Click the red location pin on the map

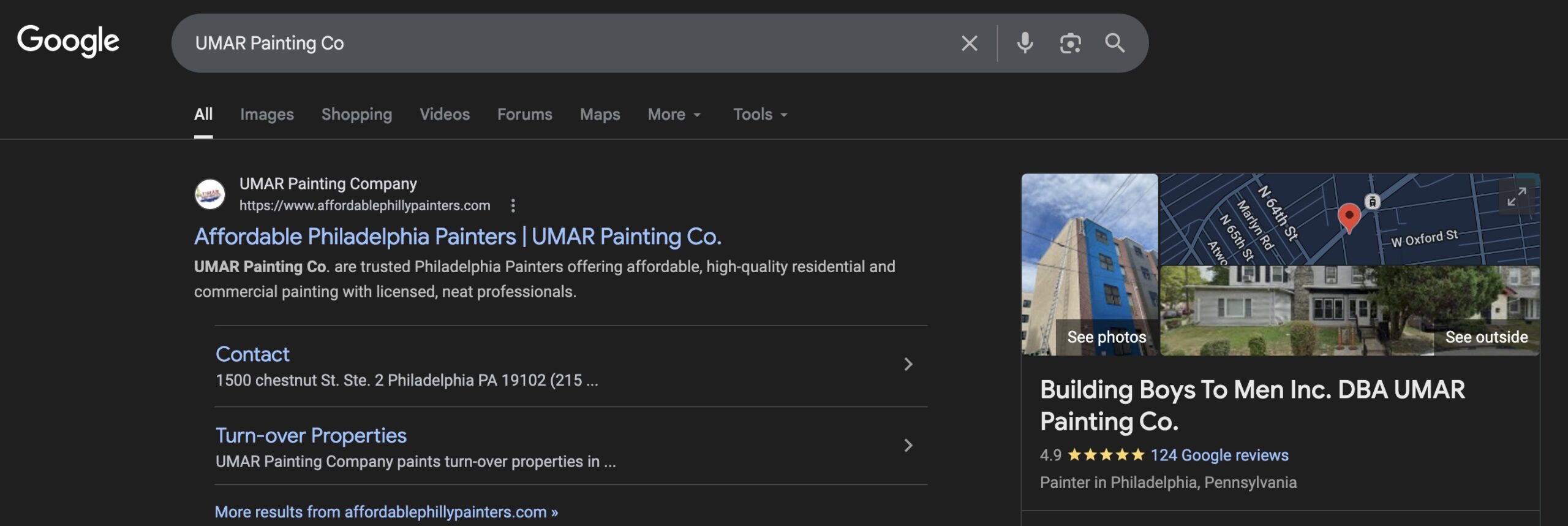[x=1349, y=216]
